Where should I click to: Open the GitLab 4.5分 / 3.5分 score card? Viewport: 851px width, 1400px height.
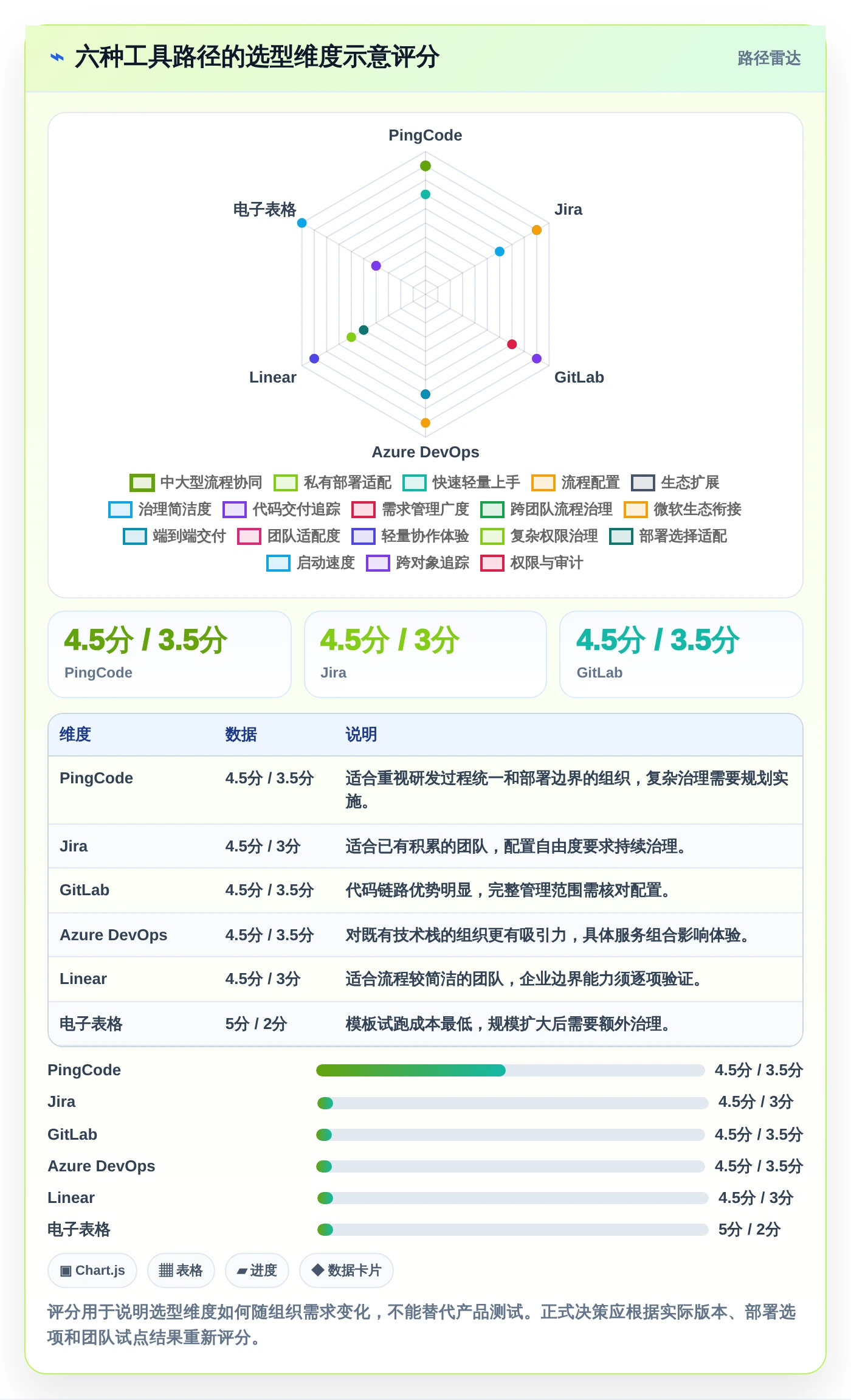click(681, 654)
